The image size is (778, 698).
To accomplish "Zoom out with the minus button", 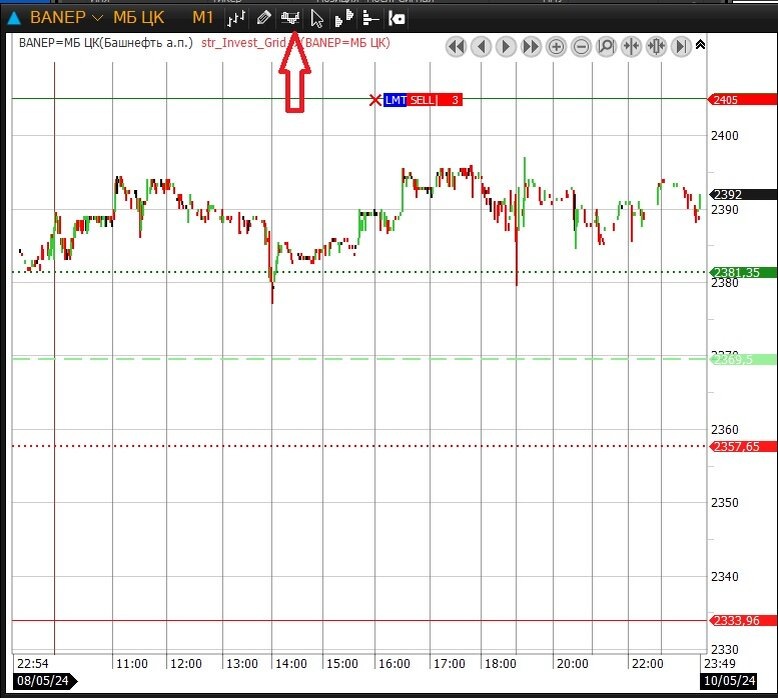I will tap(581, 47).
